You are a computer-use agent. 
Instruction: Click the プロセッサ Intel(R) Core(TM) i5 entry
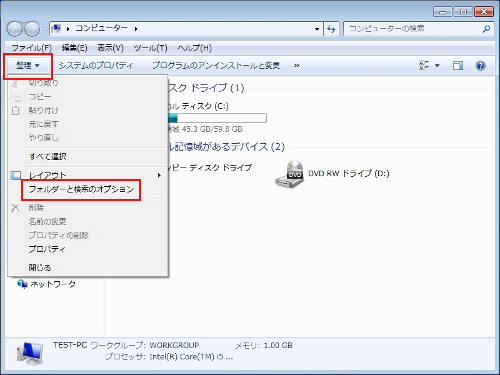coord(169,357)
